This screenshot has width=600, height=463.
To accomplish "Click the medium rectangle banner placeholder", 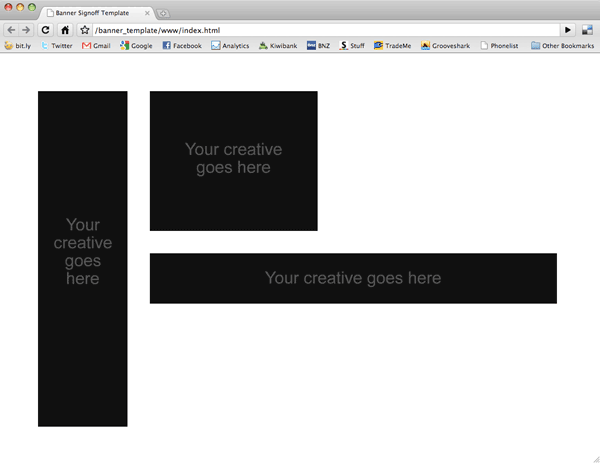I will pyautogui.click(x=233, y=161).
